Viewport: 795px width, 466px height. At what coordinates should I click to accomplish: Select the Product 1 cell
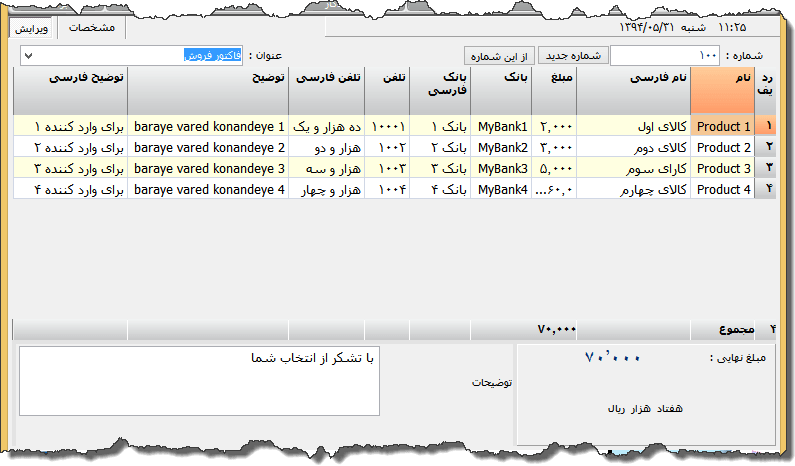pos(722,127)
